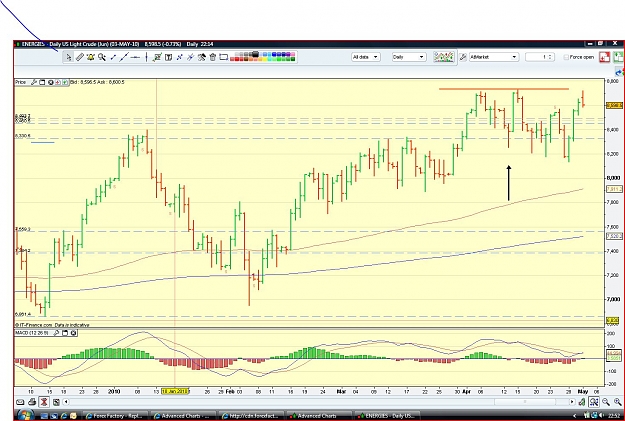Toggle the Force open checkbox
625x421 pixels.
566,57
